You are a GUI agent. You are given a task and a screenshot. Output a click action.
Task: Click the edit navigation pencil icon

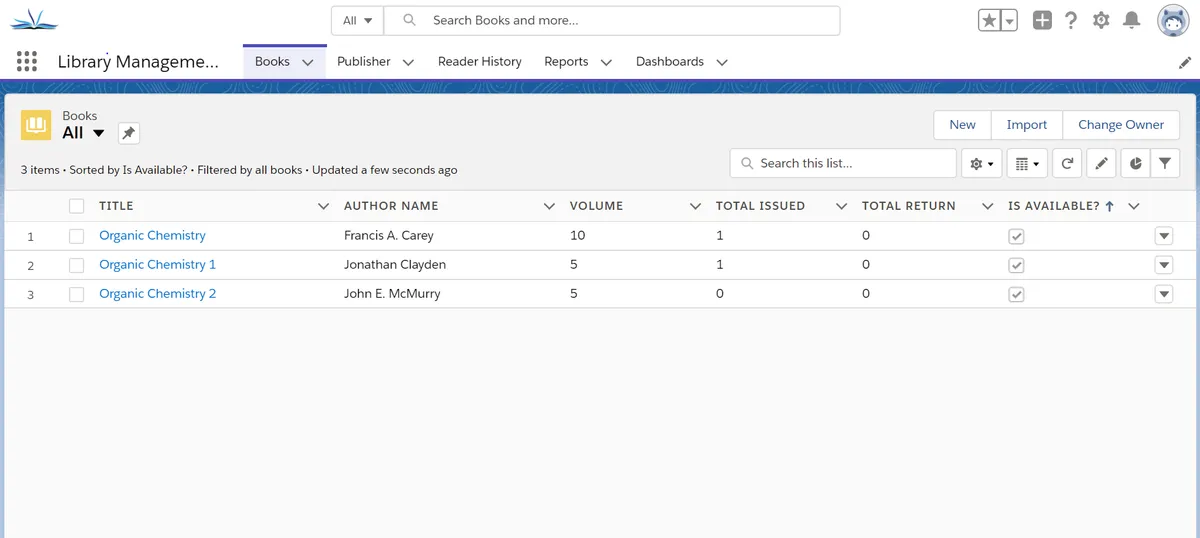pyautogui.click(x=1185, y=62)
